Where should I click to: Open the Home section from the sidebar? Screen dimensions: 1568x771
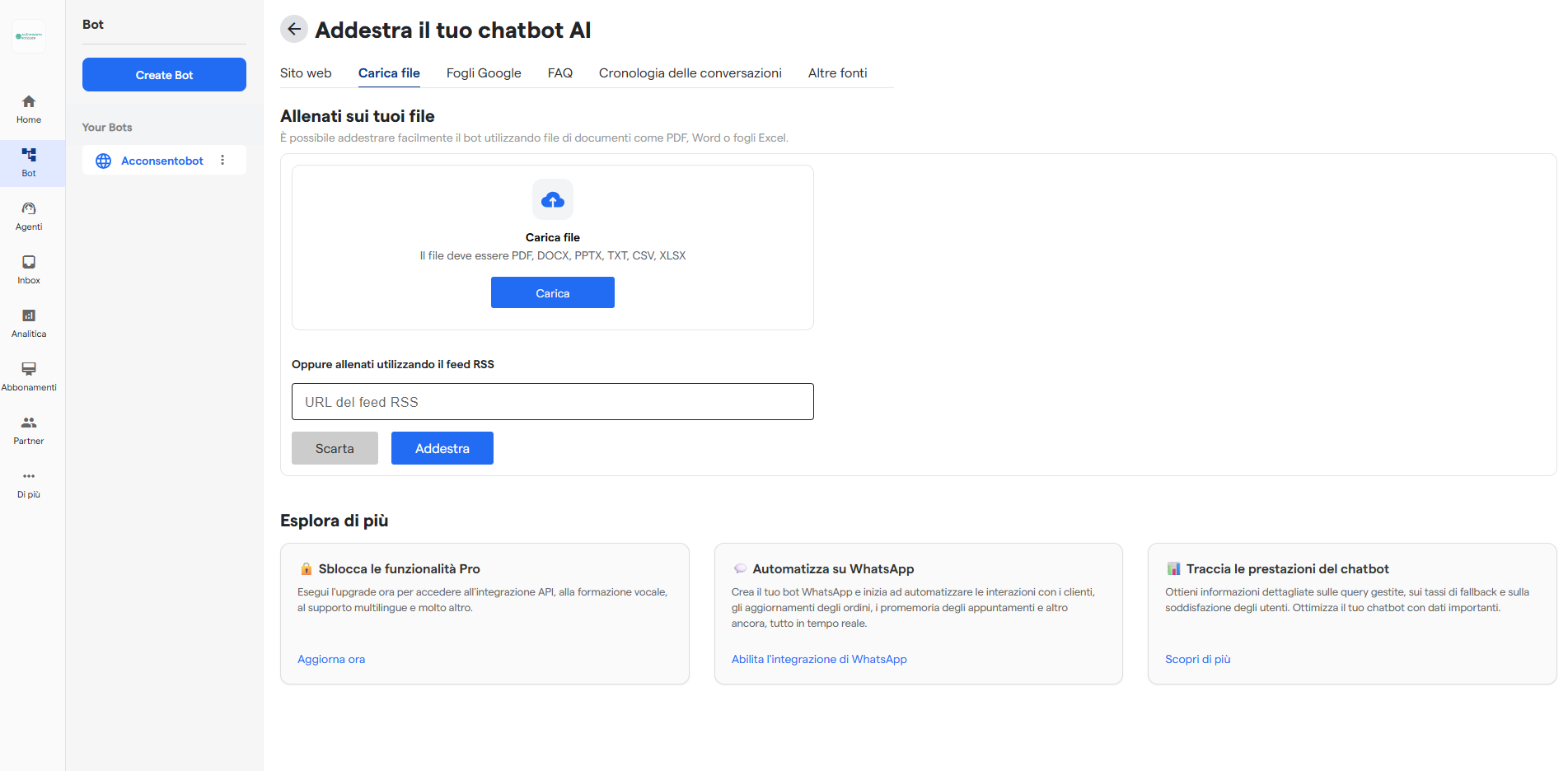(x=28, y=108)
